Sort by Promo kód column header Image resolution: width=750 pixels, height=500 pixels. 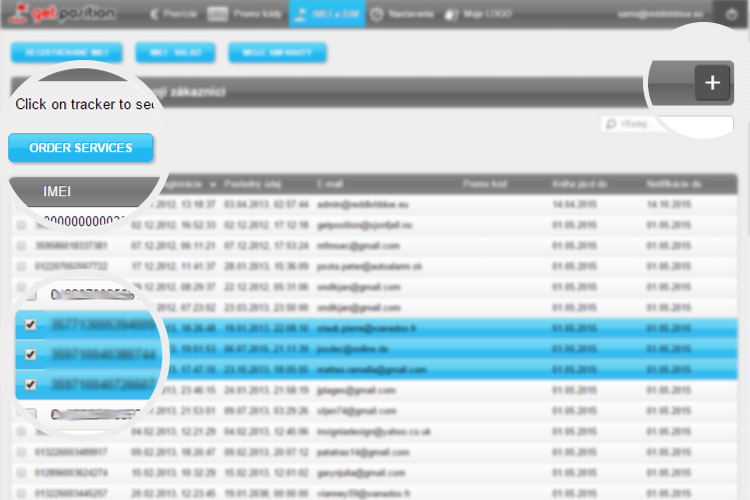coord(485,184)
